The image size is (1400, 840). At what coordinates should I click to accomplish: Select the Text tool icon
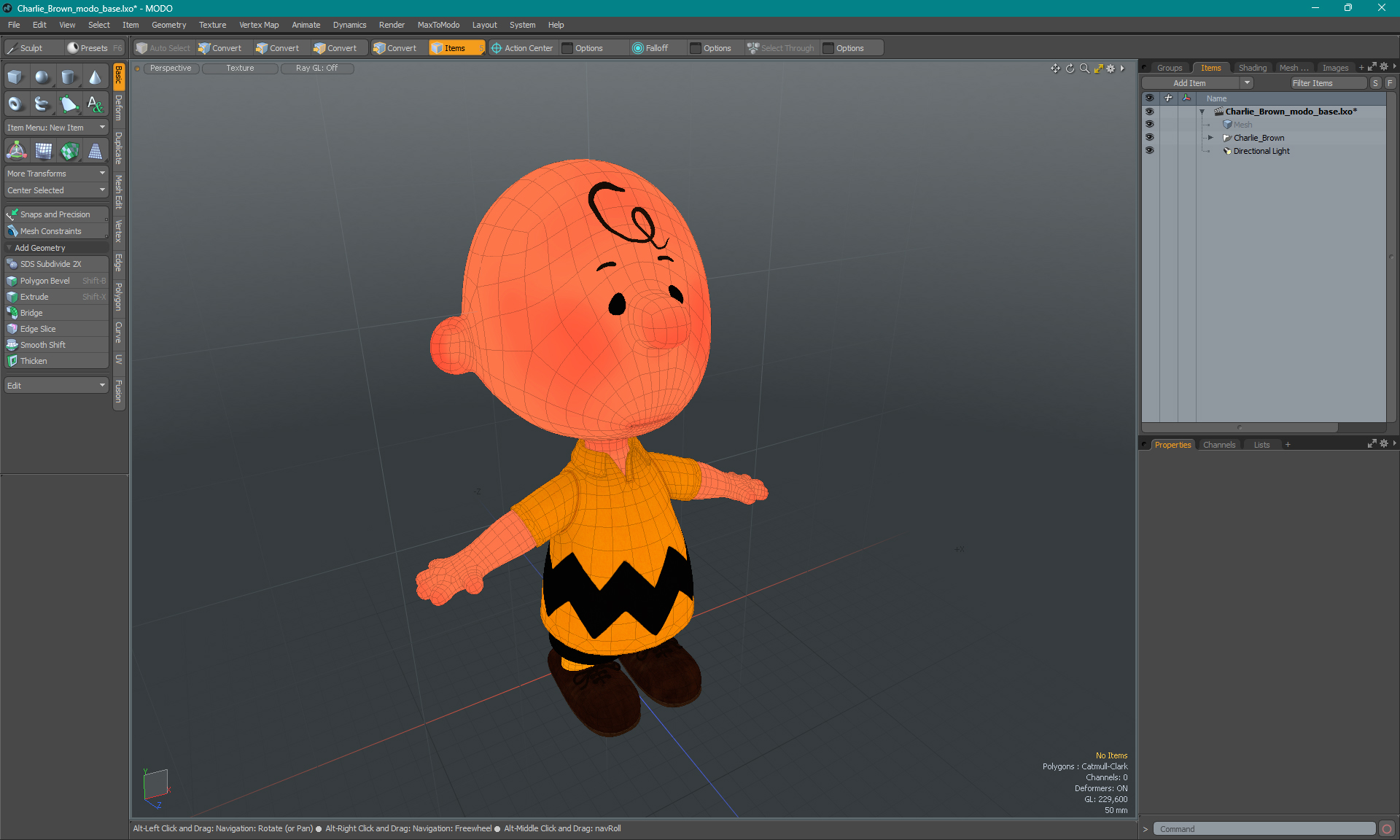coord(95,104)
